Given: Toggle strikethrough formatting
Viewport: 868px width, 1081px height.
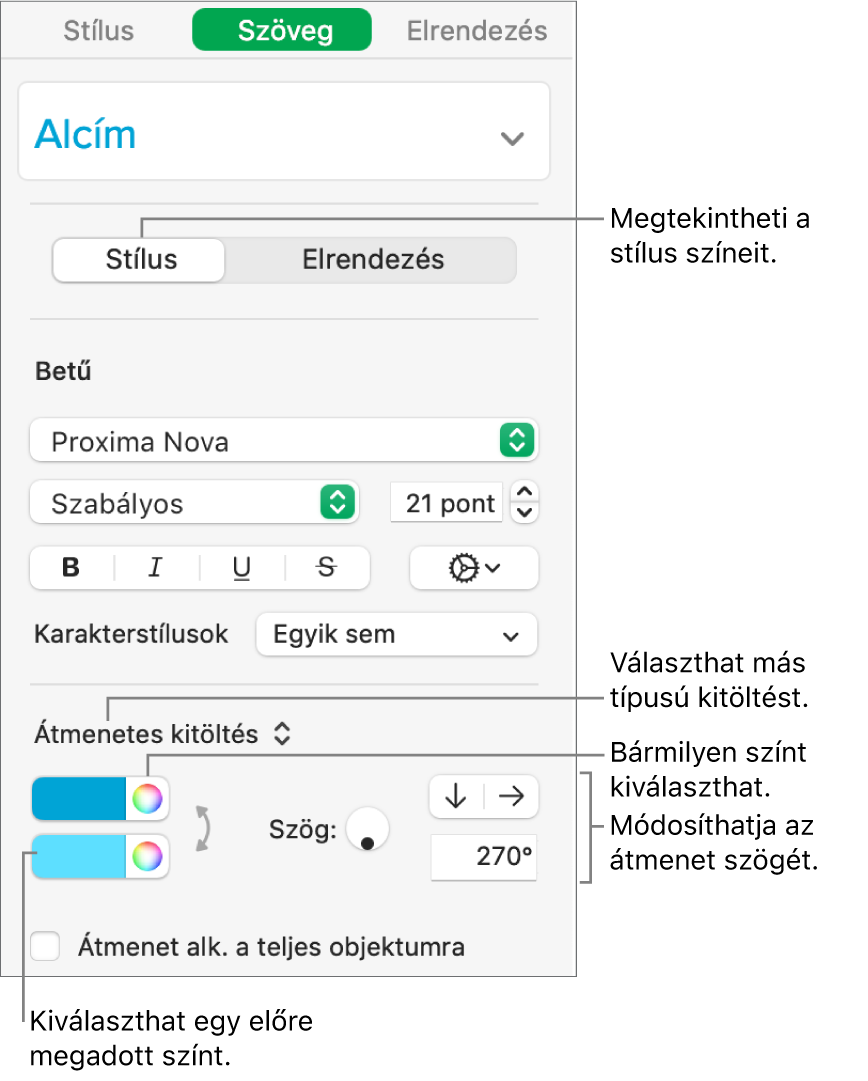Looking at the screenshot, I should pyautogui.click(x=325, y=568).
